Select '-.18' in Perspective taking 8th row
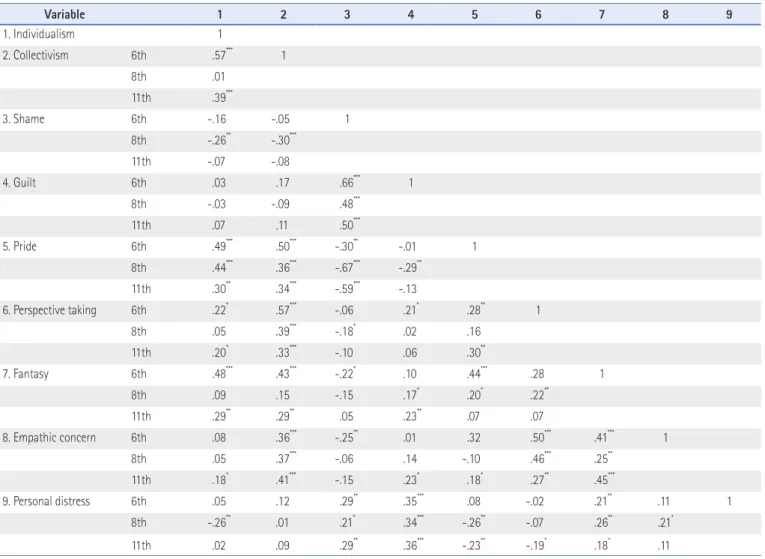This screenshot has height=559, width=765. click(345, 331)
